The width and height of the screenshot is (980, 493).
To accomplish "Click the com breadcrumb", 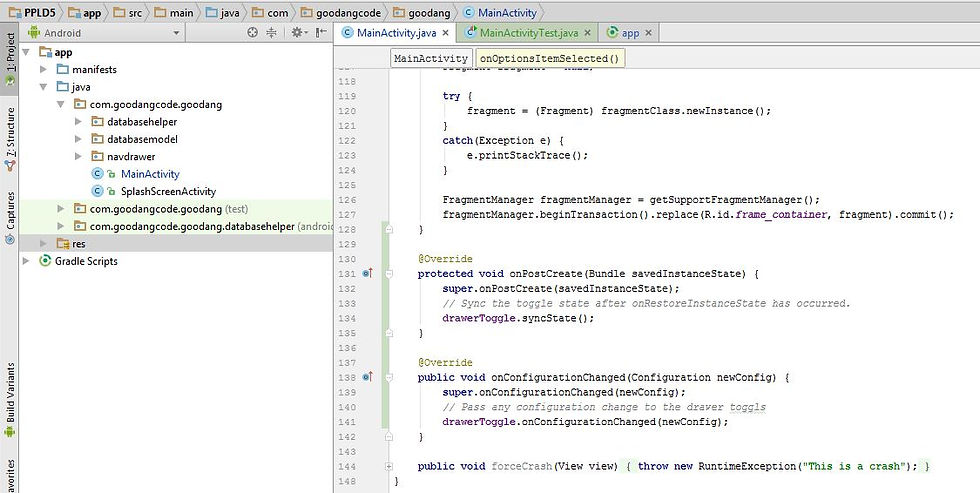I will click(x=270, y=12).
